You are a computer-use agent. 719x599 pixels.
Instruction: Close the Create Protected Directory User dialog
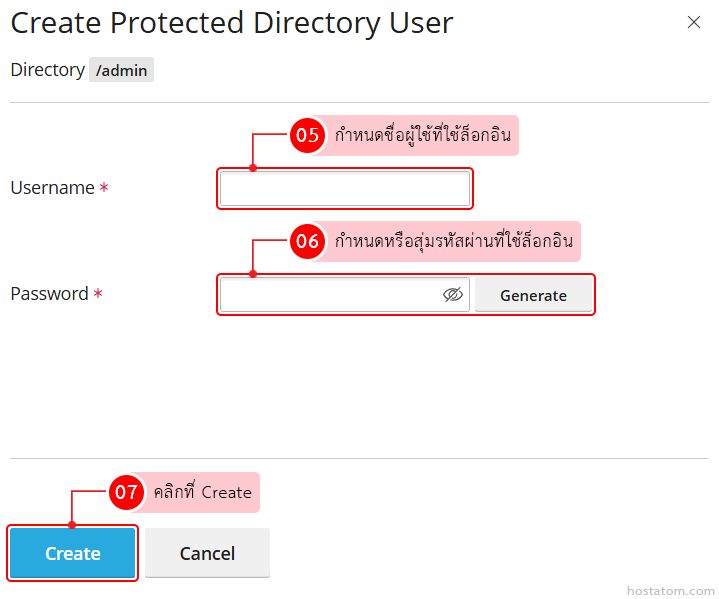click(x=694, y=22)
